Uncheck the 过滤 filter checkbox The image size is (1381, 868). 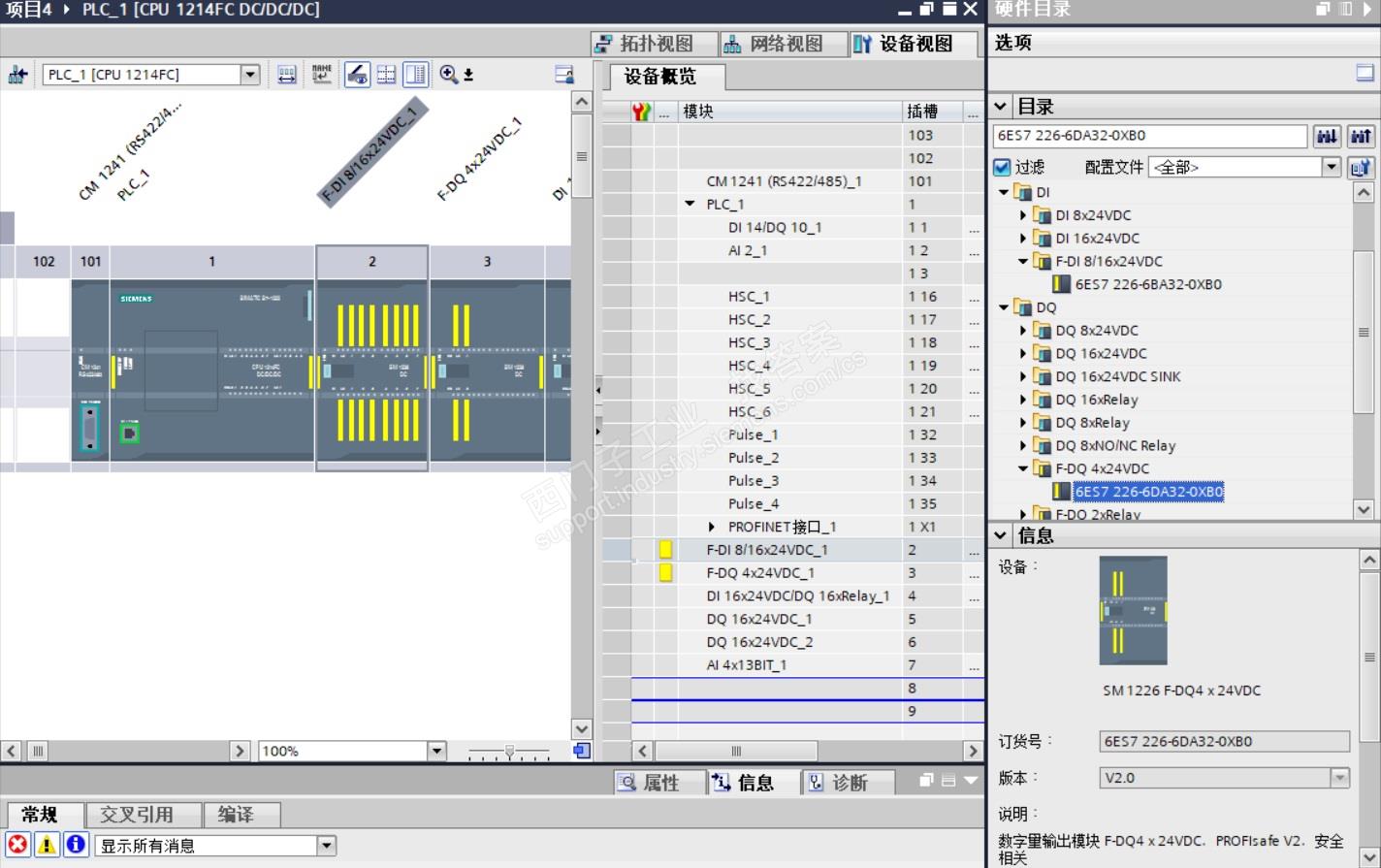1003,167
